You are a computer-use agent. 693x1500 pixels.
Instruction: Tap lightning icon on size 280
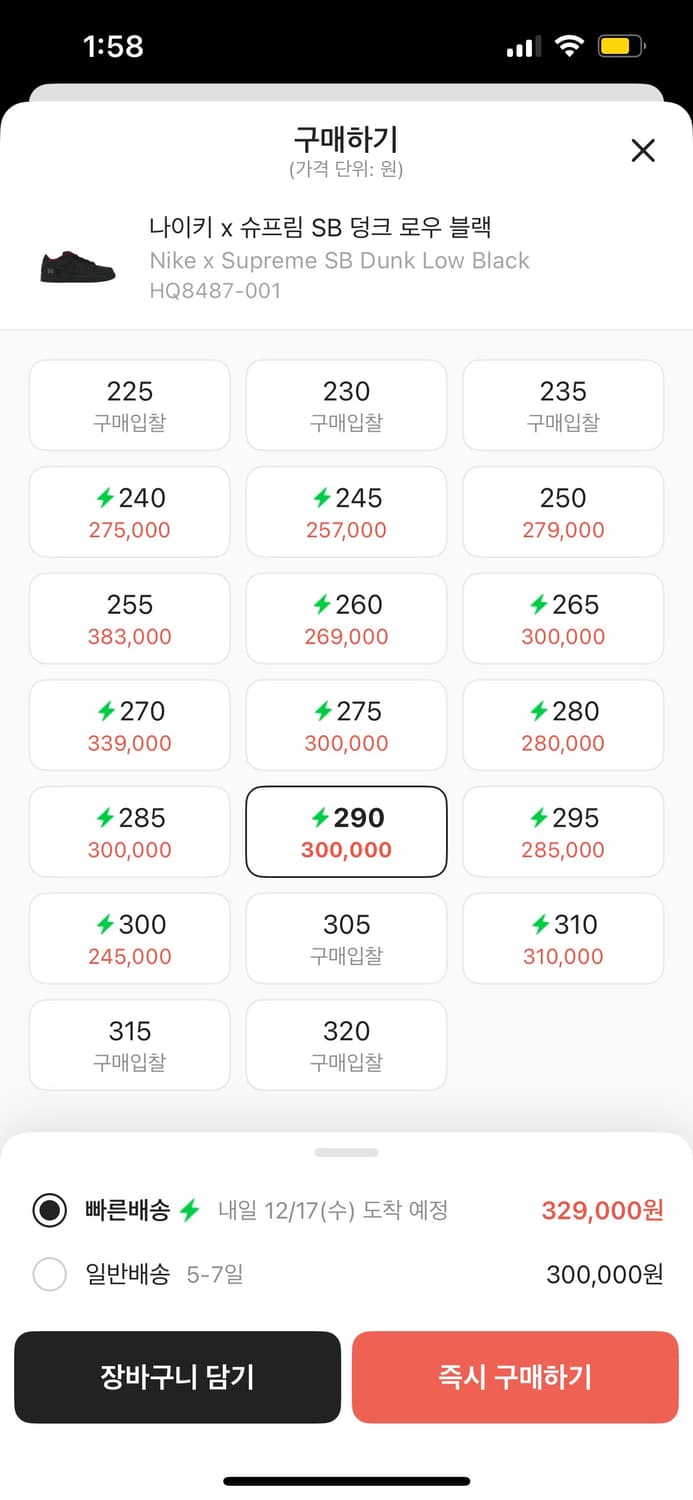(x=539, y=711)
